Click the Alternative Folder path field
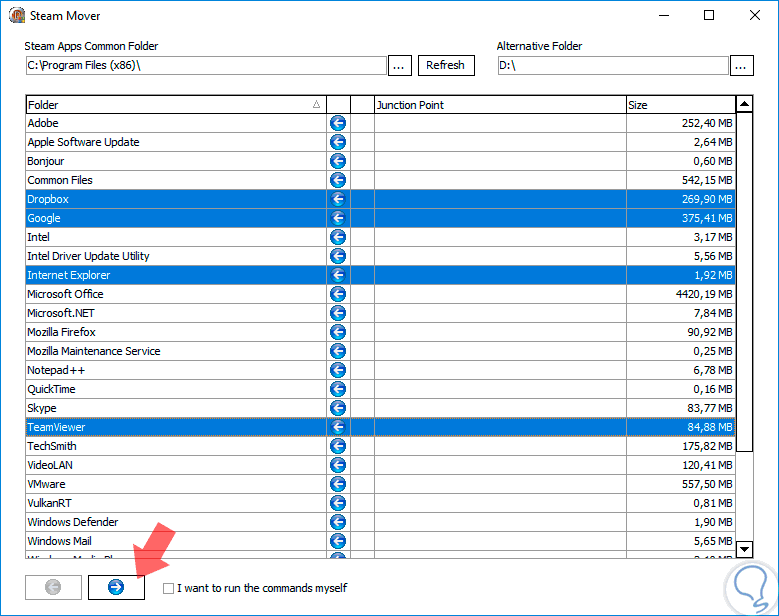The height and width of the screenshot is (616, 779). coord(613,65)
